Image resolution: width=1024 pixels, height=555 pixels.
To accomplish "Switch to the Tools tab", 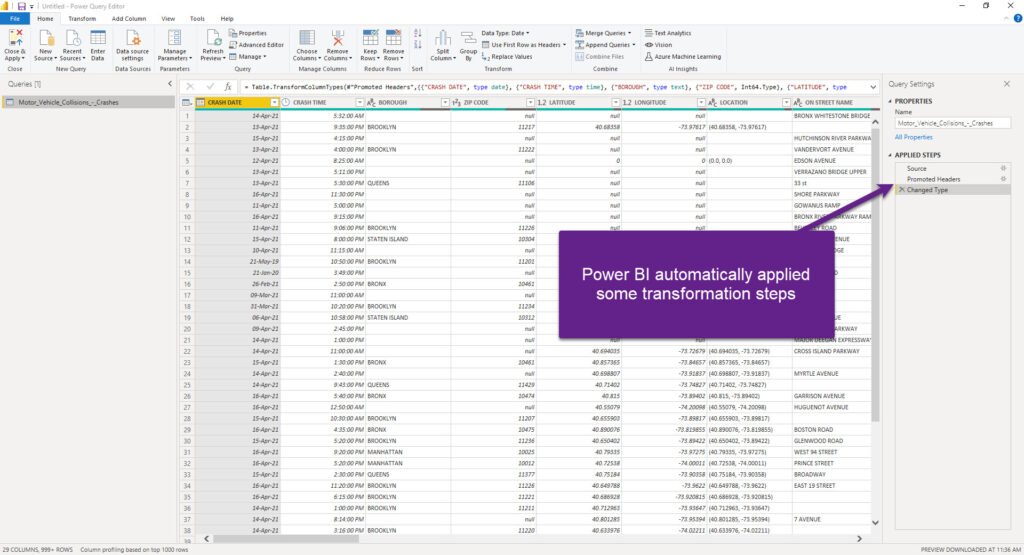I will point(197,19).
